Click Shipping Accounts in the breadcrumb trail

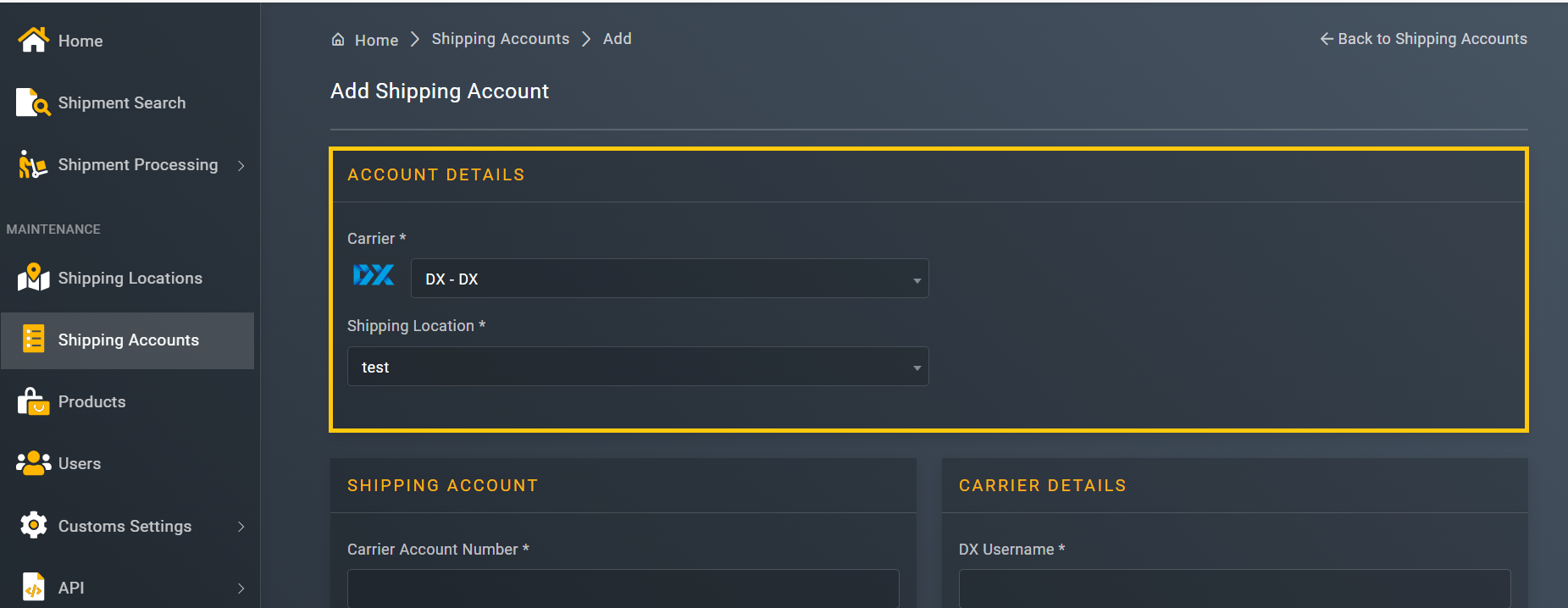[501, 38]
